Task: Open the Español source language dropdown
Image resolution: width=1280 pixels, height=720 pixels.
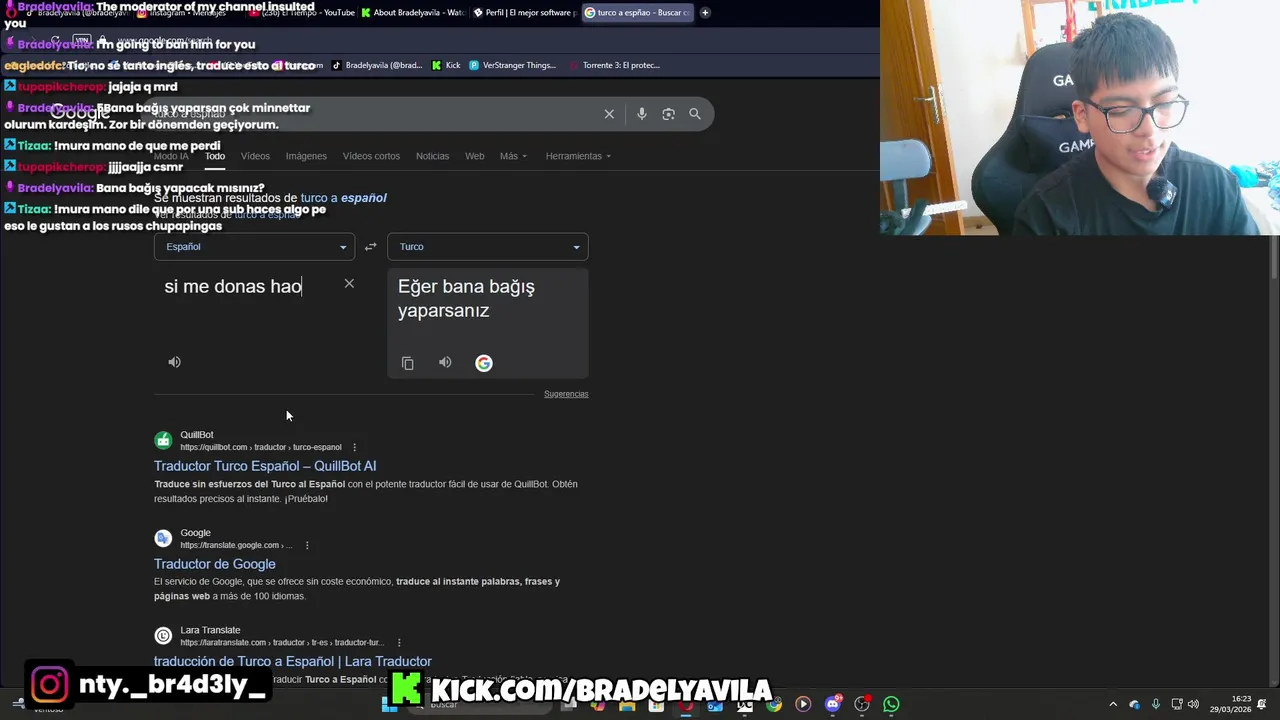Action: point(254,247)
